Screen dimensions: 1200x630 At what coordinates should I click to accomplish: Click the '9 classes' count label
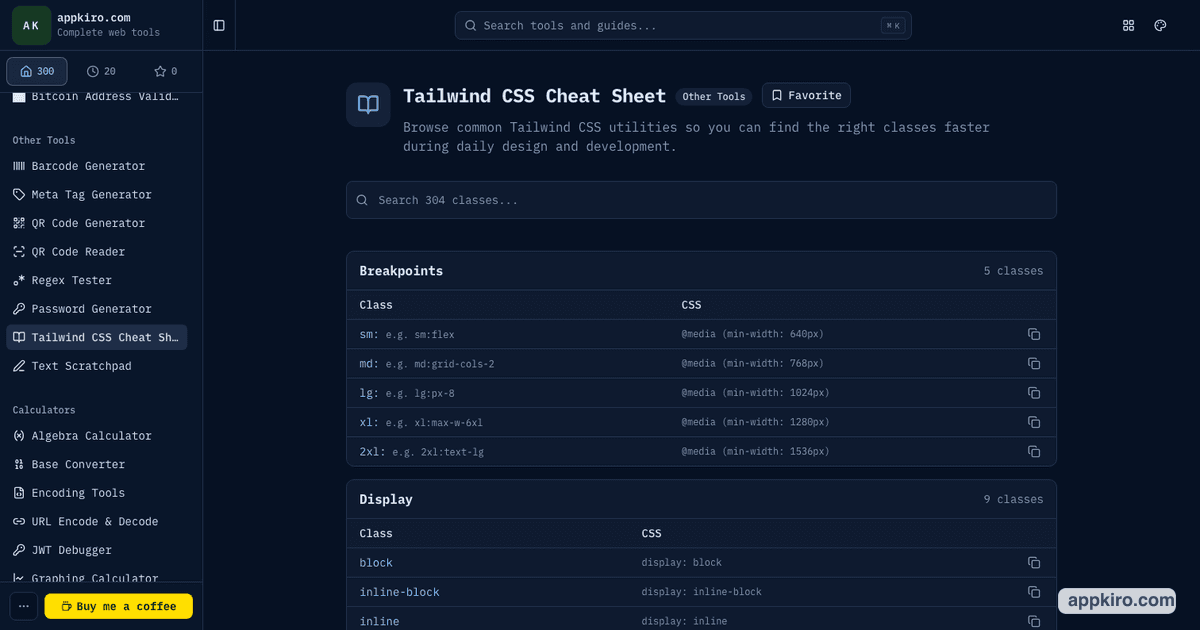tap(1013, 499)
